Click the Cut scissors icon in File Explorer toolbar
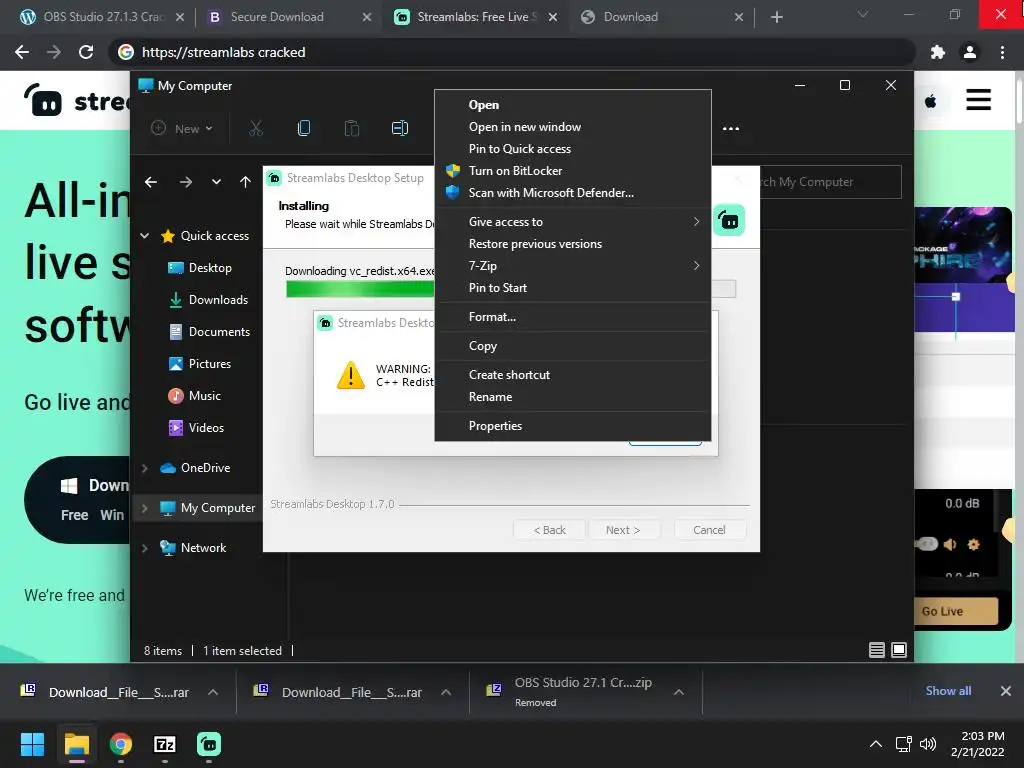Screen dimensions: 1024x768 click(255, 128)
